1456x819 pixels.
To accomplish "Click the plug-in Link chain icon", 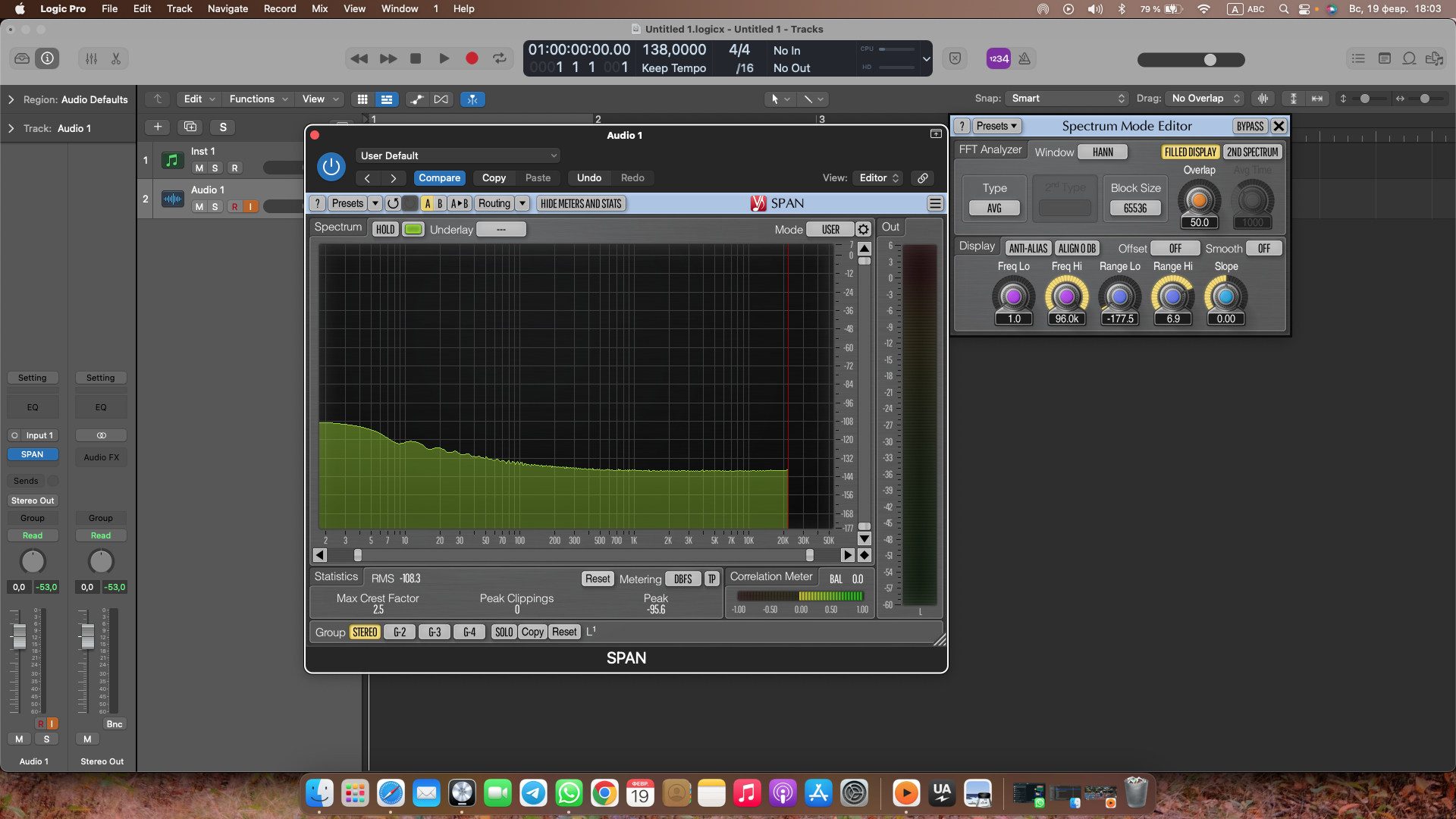I will [923, 178].
